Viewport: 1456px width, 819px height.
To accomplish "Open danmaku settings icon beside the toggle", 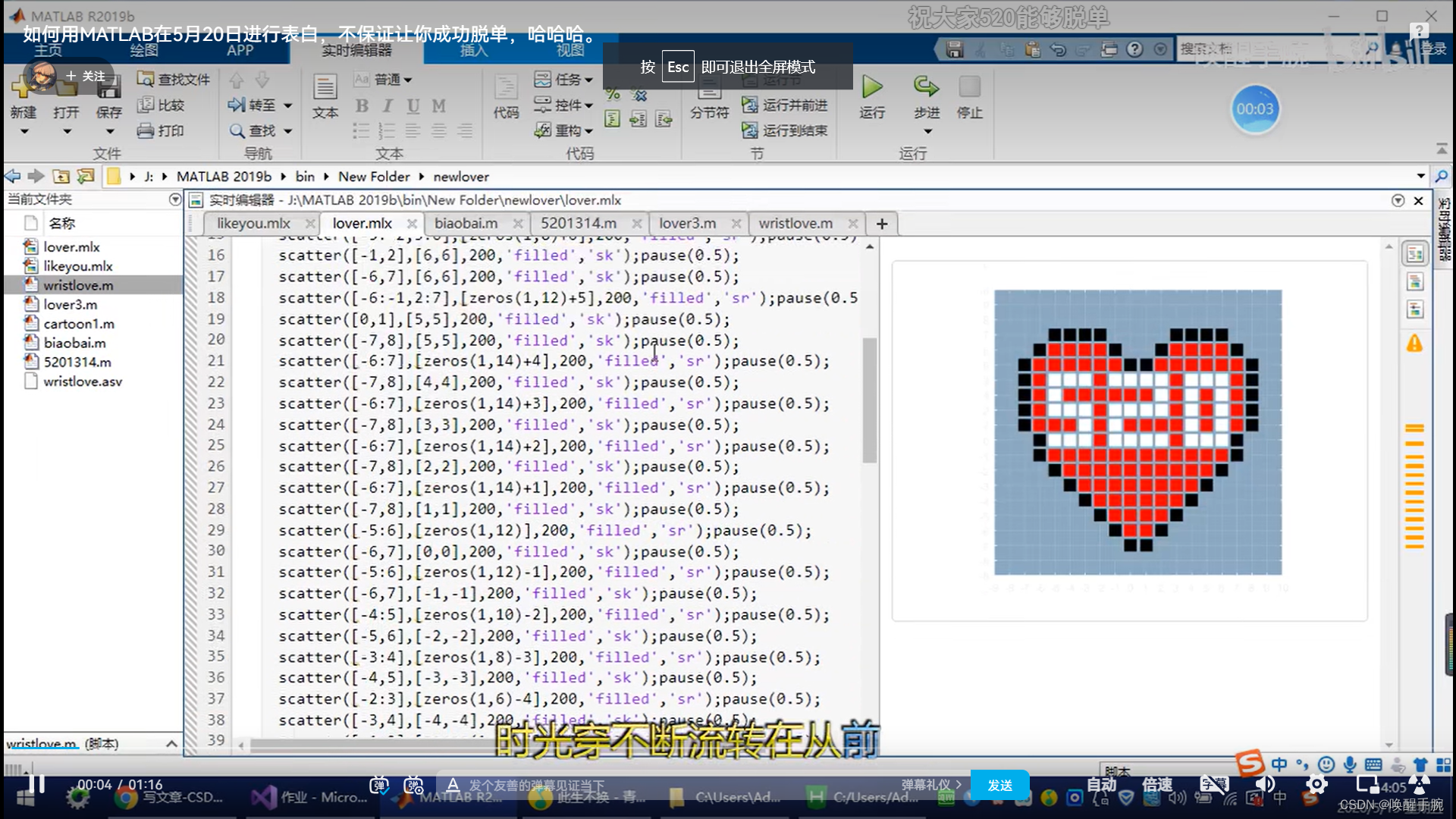I will [x=413, y=786].
